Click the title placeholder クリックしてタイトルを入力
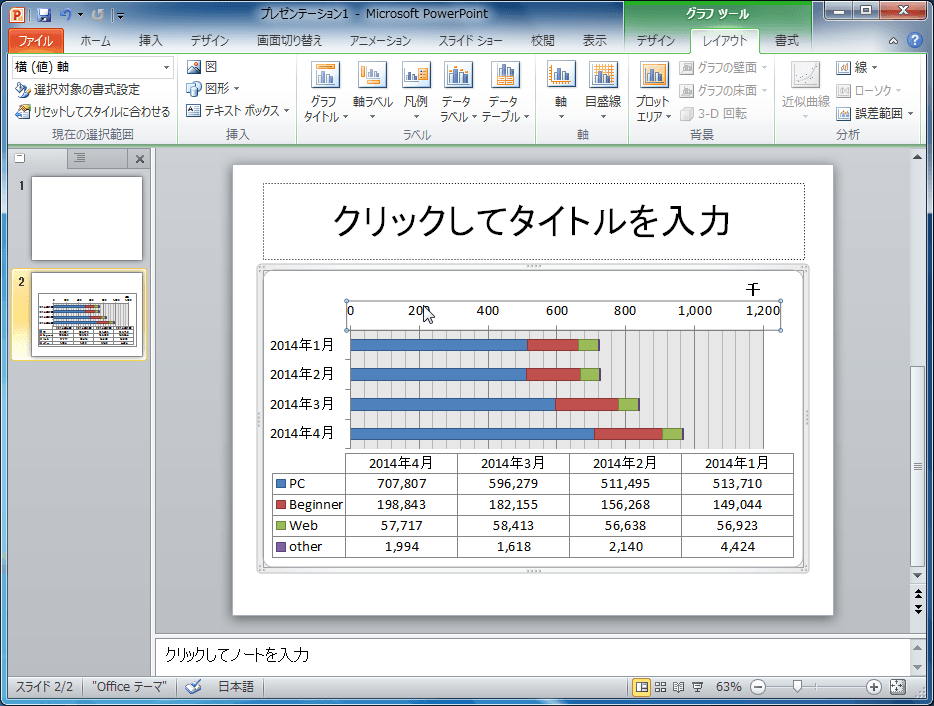 point(533,220)
